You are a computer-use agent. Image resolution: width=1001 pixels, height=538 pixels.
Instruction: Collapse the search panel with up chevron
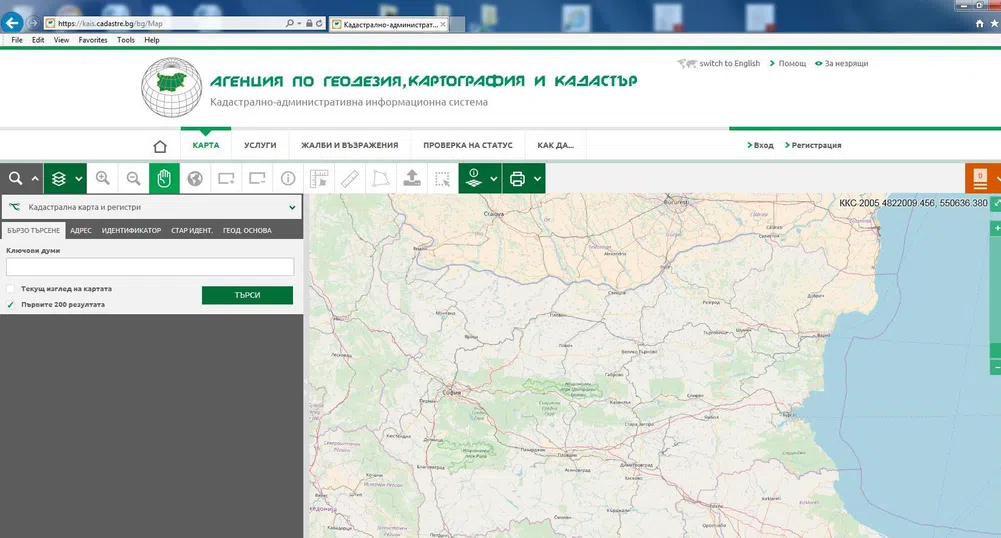pyautogui.click(x=35, y=179)
